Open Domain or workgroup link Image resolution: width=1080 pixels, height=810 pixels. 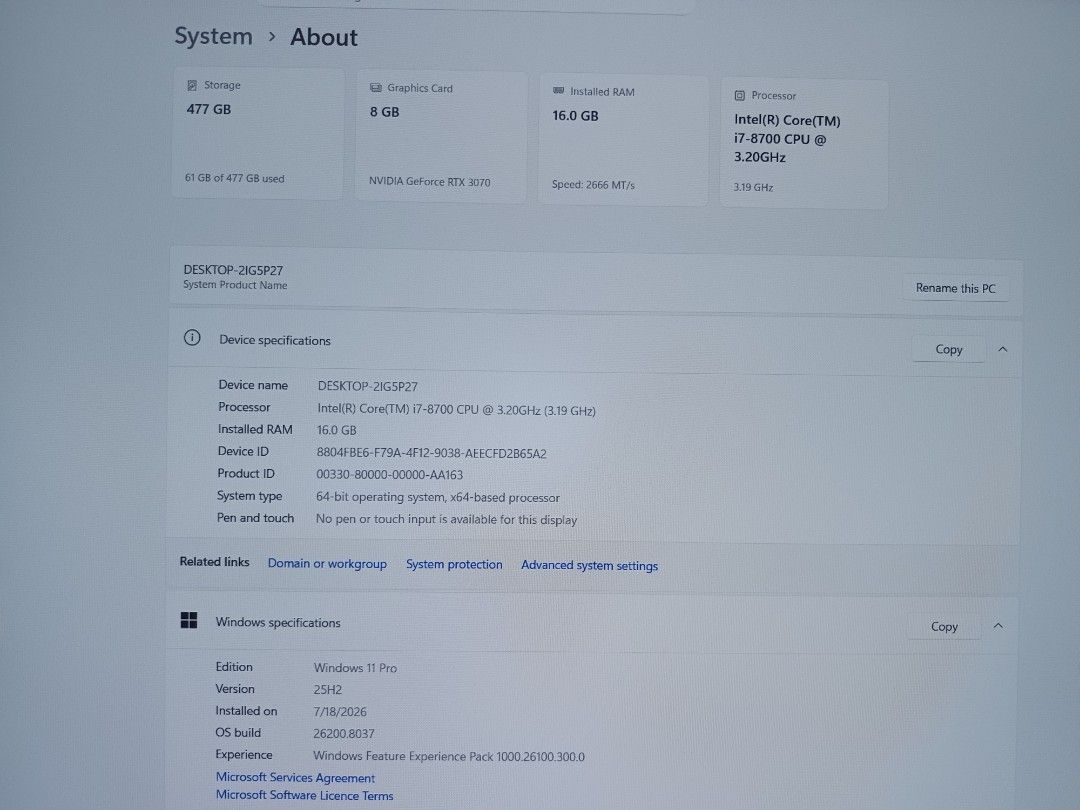pos(327,563)
